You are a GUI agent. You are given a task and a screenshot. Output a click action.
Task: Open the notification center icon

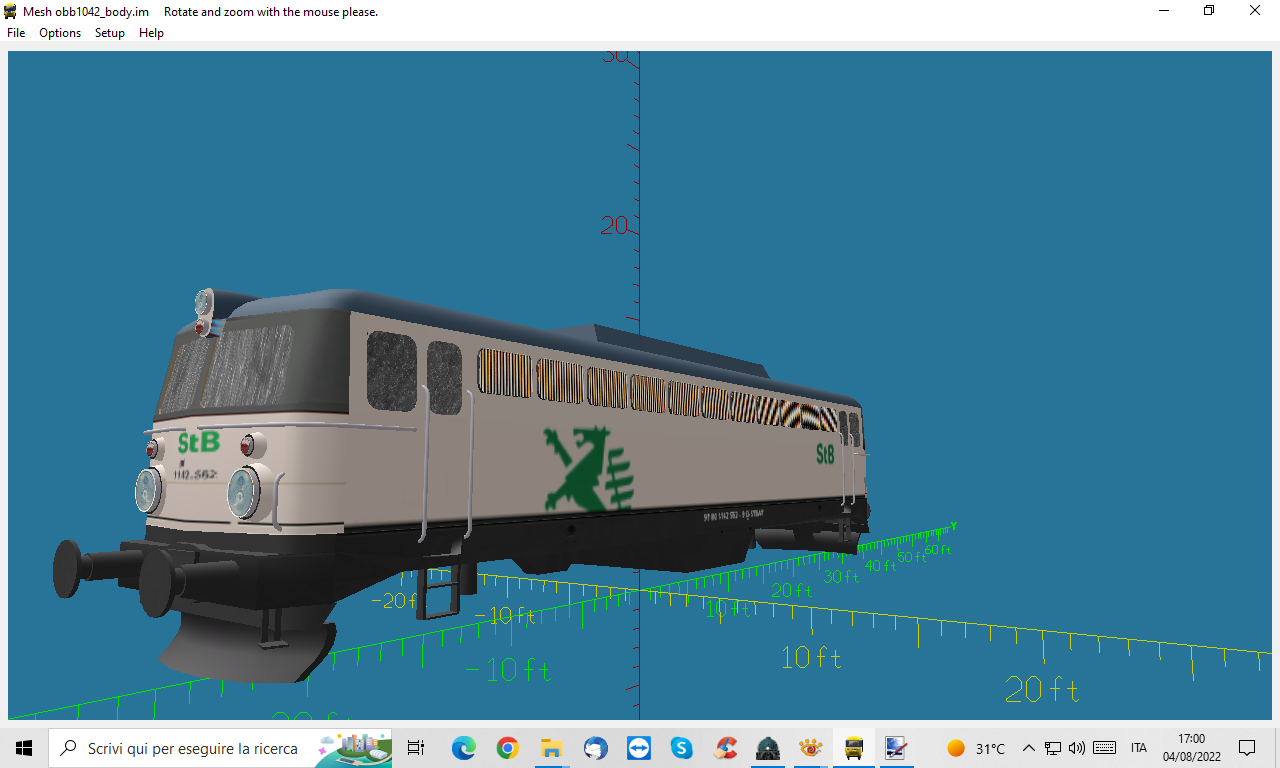tap(1247, 748)
